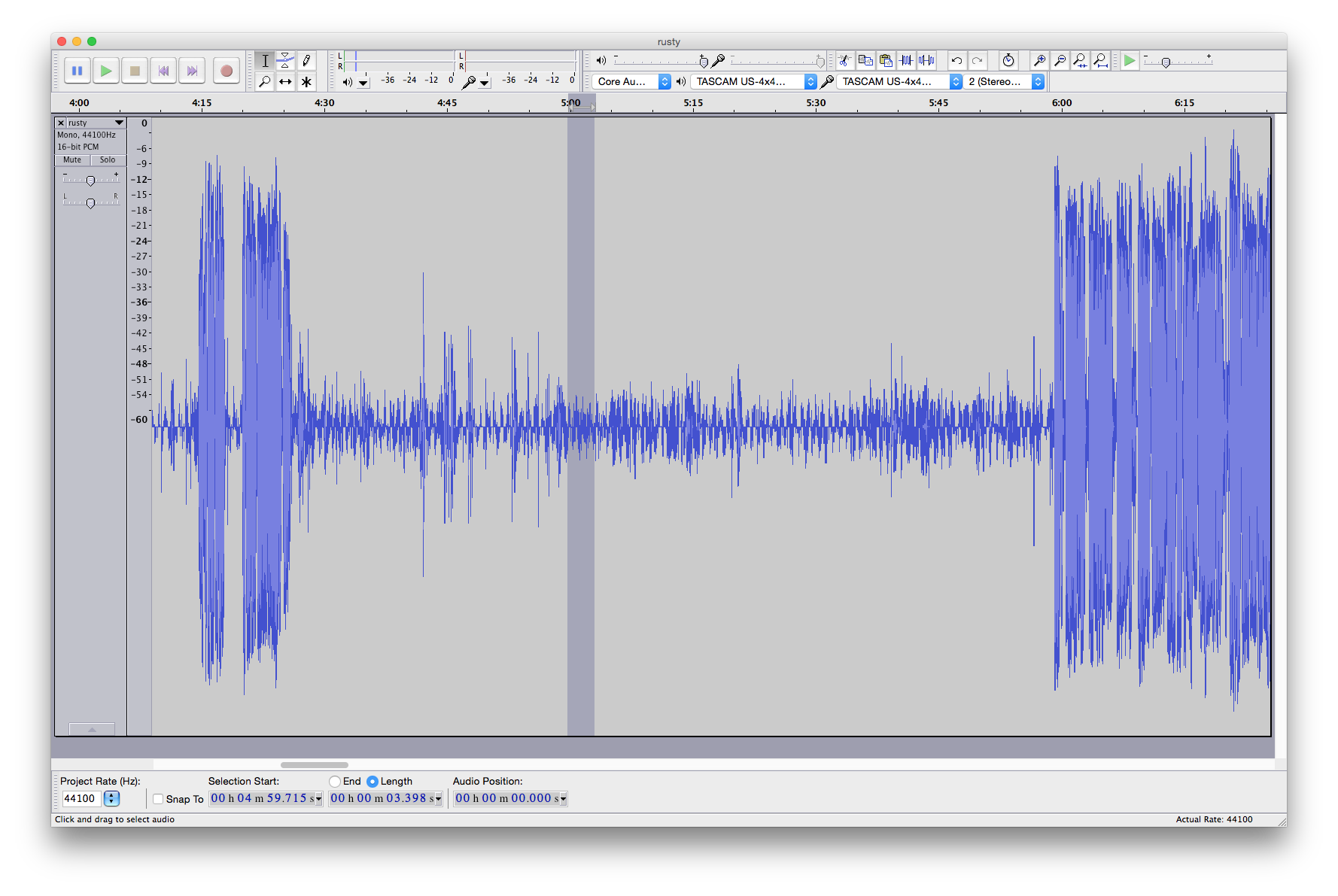Viewport: 1338px width, 896px height.
Task: Click the Length time value field
Action: 382,798
